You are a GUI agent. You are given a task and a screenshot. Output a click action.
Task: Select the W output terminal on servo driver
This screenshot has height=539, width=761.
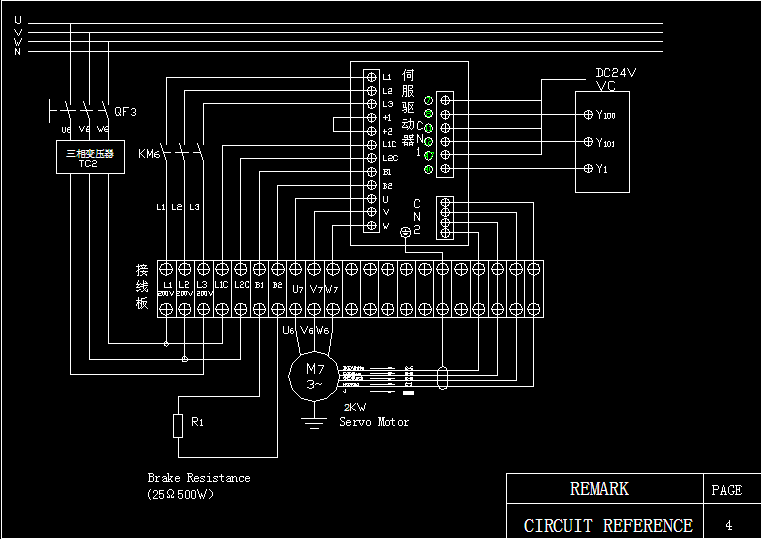pos(372,226)
